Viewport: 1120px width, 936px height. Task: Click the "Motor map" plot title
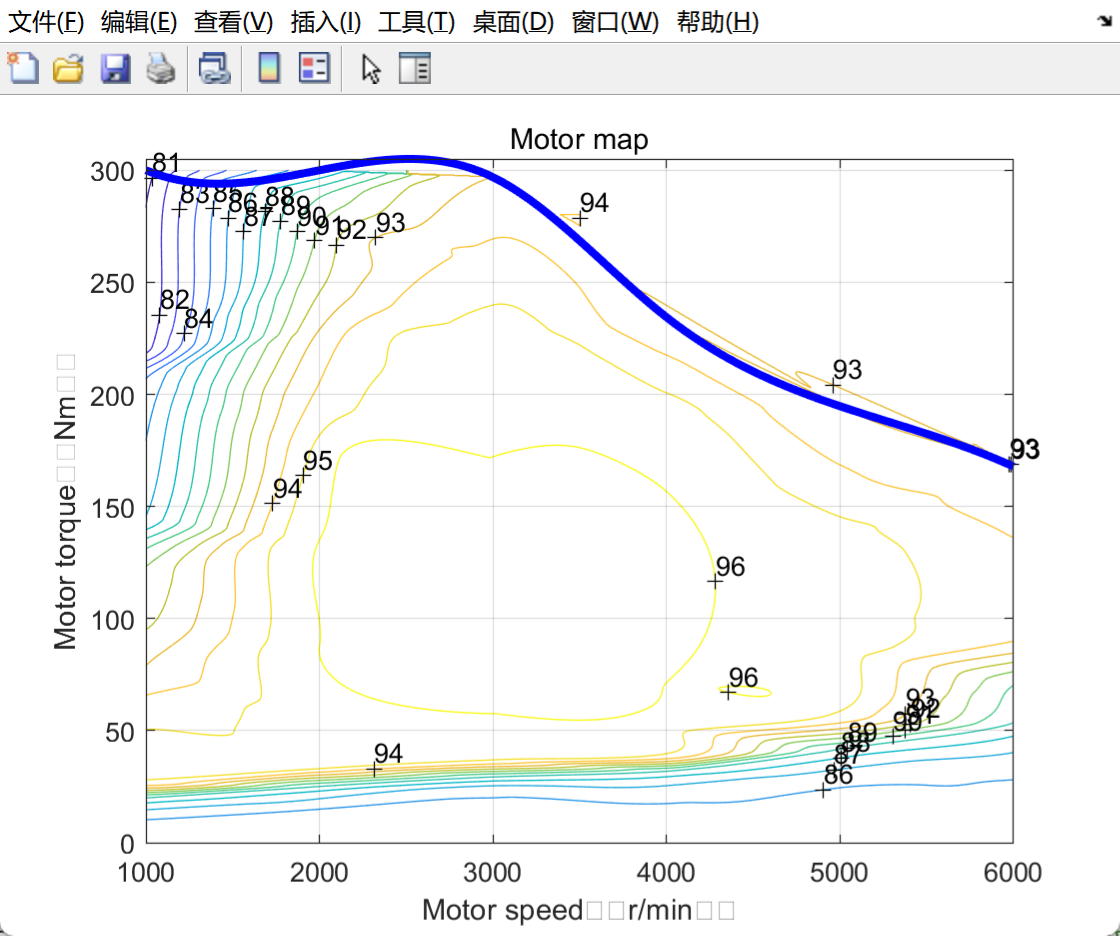coord(579,139)
